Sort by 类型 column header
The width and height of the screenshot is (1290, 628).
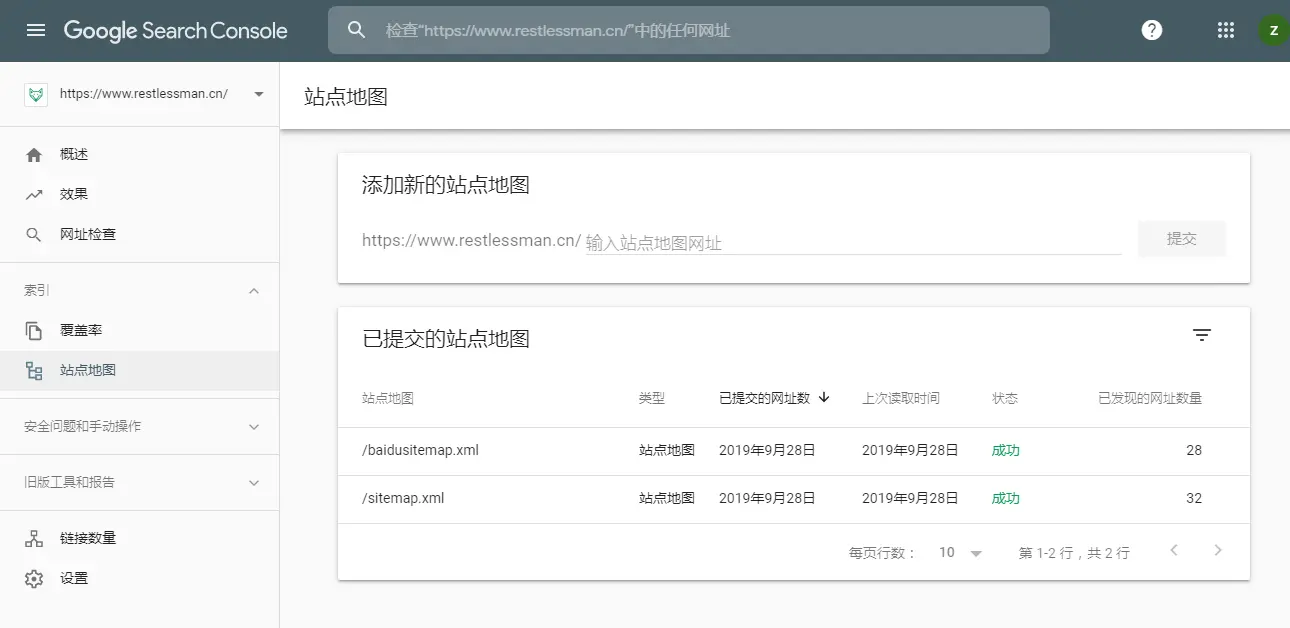tap(652, 398)
